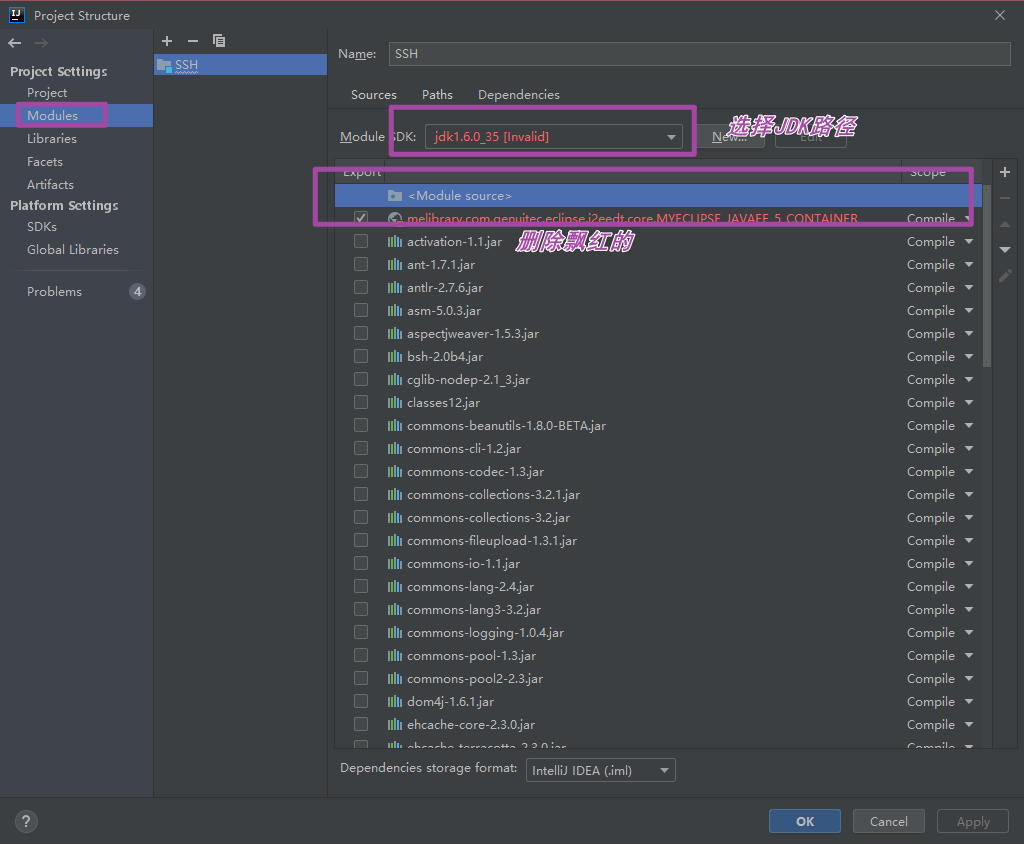Click library icon of ant-1.7.1.jar
This screenshot has width=1024, height=844.
[394, 265]
